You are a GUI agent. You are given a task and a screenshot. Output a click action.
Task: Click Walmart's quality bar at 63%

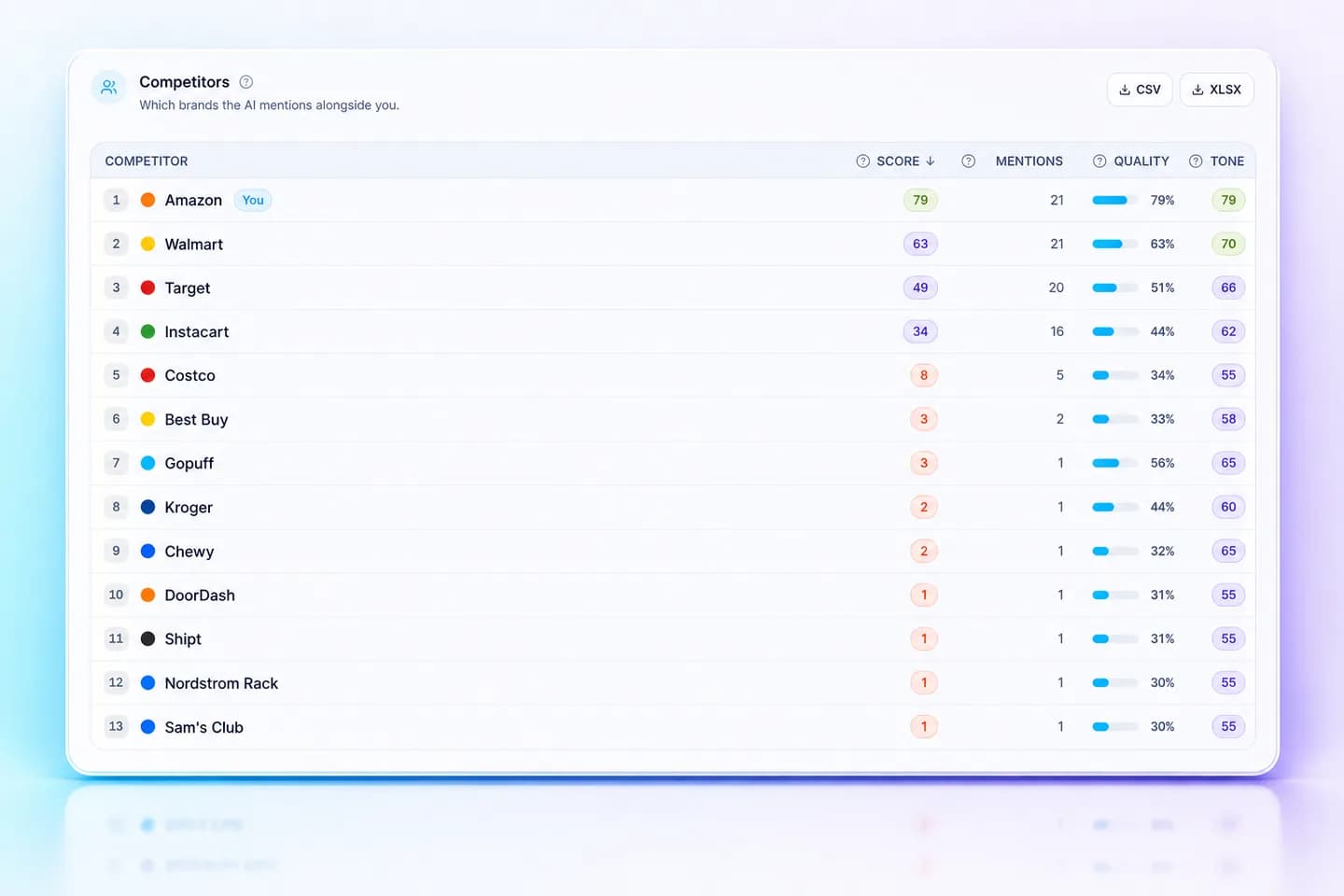click(x=1115, y=244)
